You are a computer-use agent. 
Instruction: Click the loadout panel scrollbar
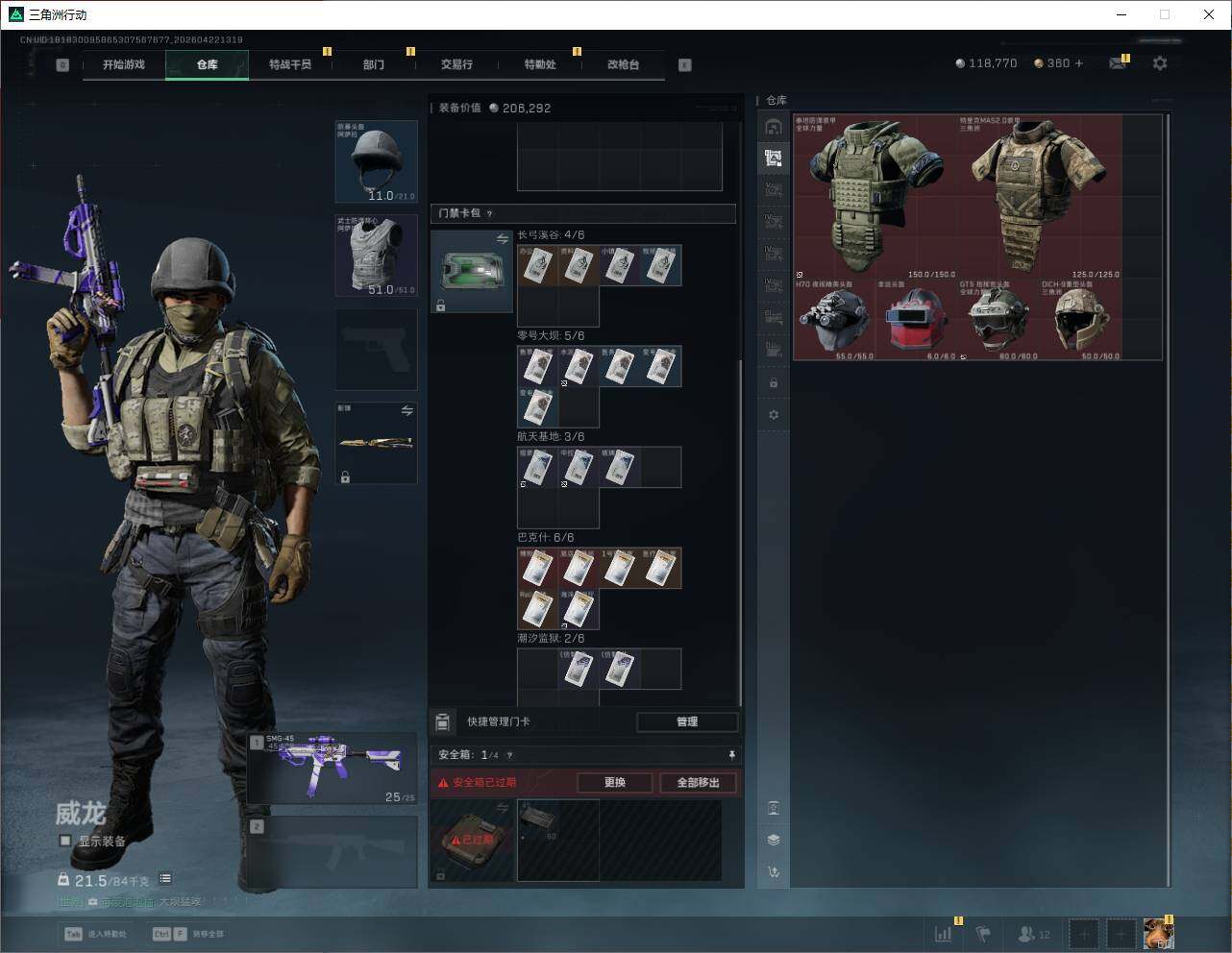tap(740, 533)
